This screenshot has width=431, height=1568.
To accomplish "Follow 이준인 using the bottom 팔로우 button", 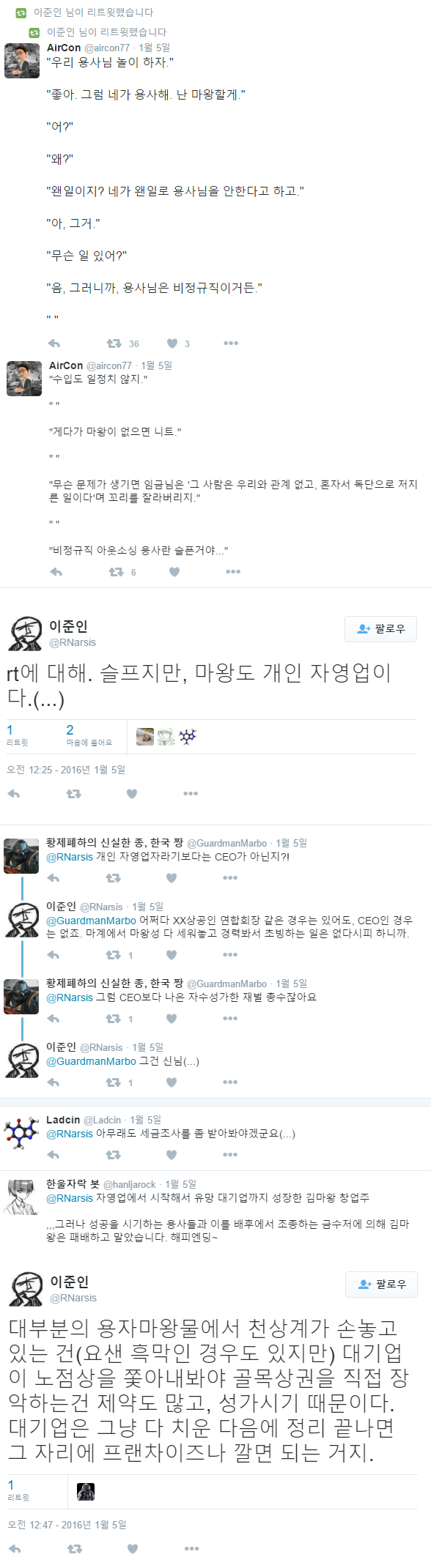I will [381, 1284].
